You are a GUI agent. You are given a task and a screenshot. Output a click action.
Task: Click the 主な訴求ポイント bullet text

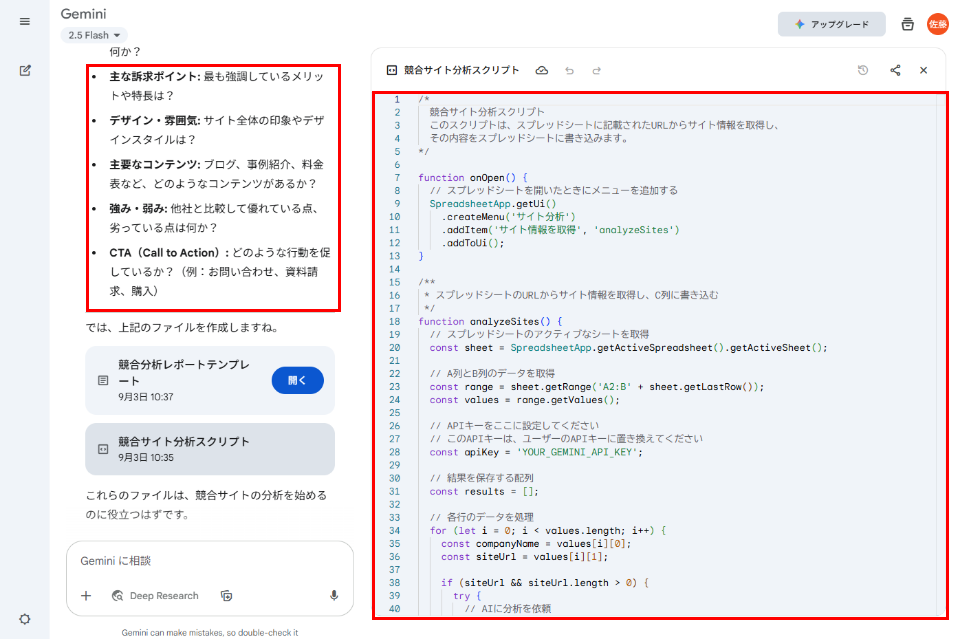[217, 86]
